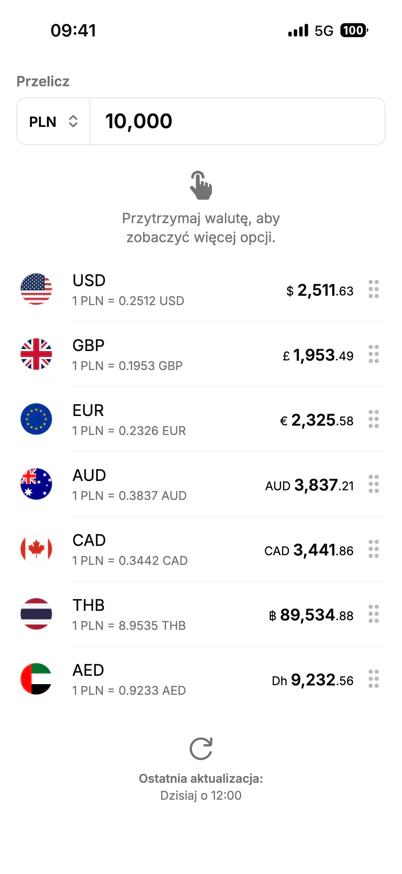Click the 10,000 amount input field

pyautogui.click(x=237, y=122)
